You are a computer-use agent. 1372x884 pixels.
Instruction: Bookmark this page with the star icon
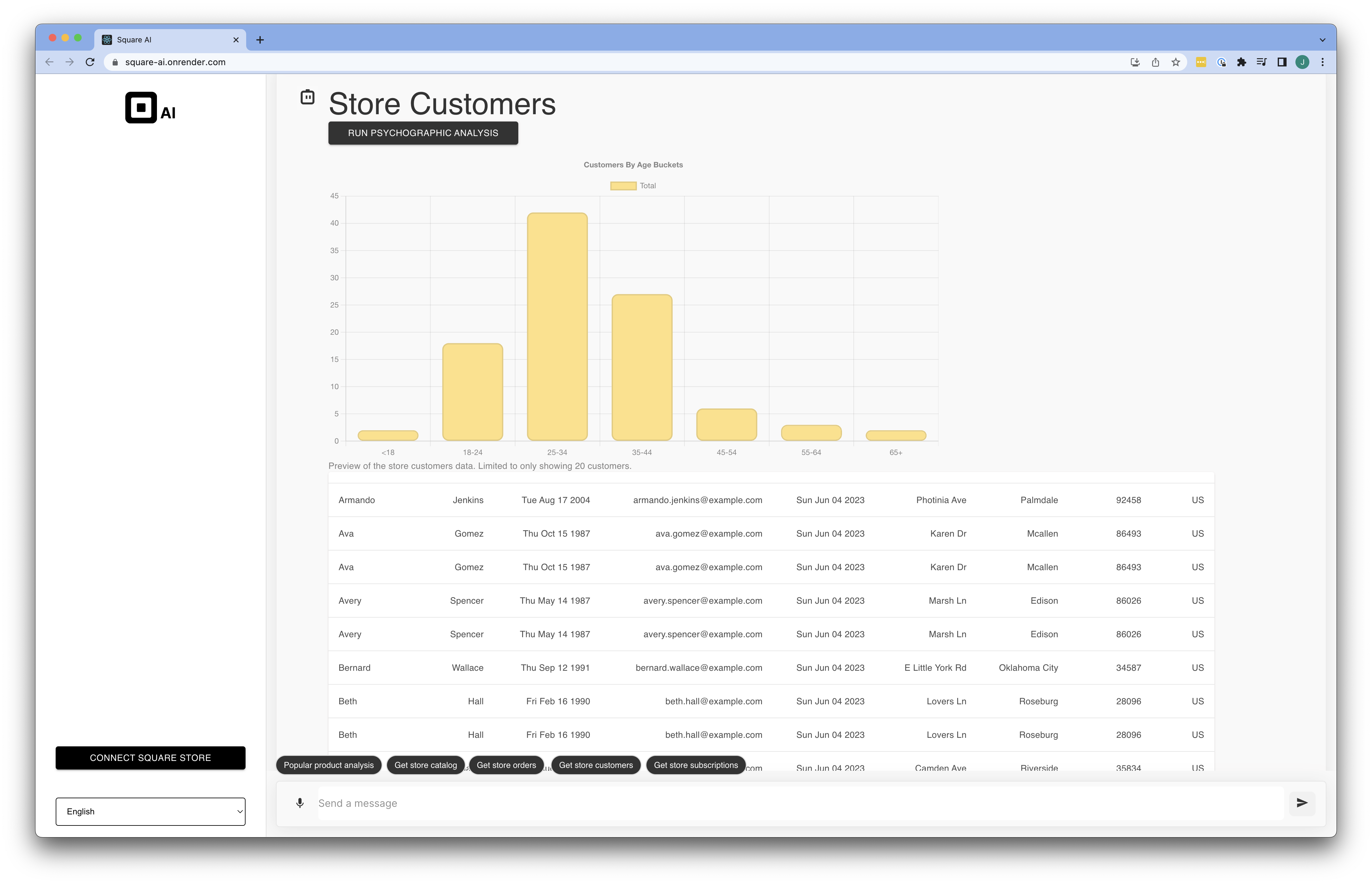pyautogui.click(x=1176, y=62)
